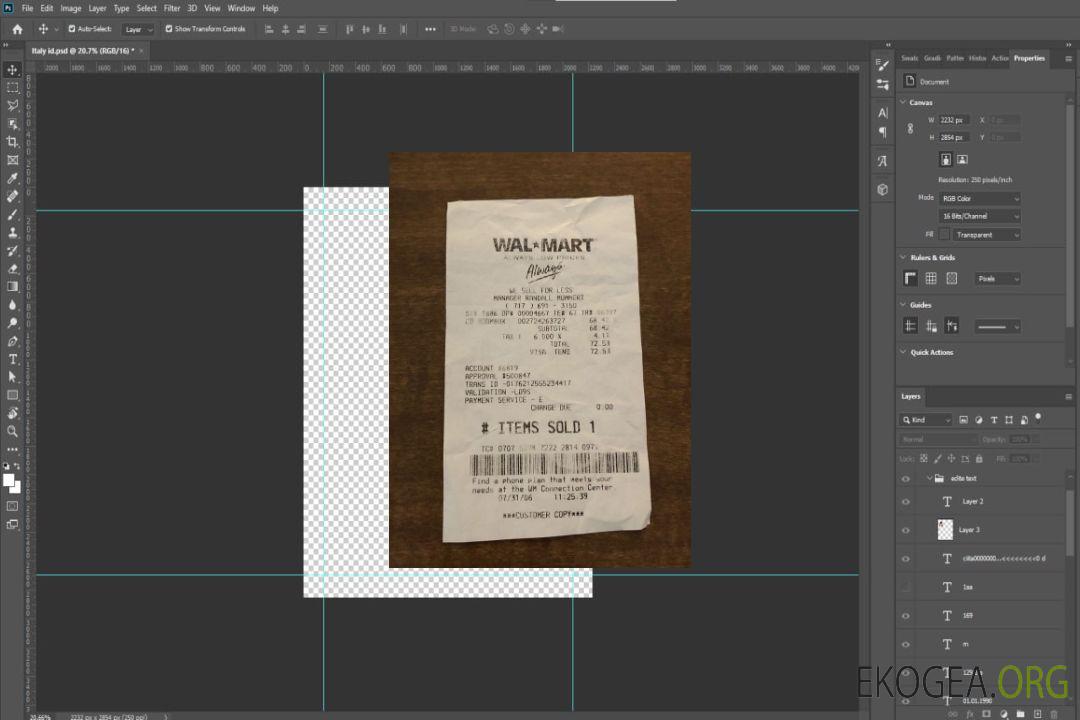This screenshot has width=1080, height=720.
Task: Open the Paragraph panel icon
Action: tap(882, 132)
